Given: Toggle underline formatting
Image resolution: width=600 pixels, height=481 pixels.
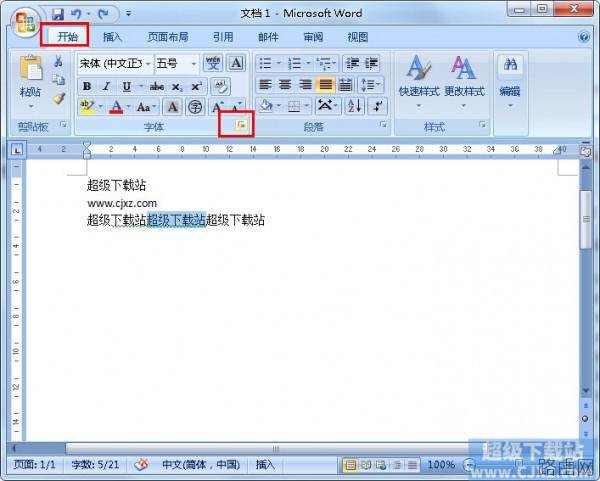Looking at the screenshot, I should pyautogui.click(x=126, y=86).
